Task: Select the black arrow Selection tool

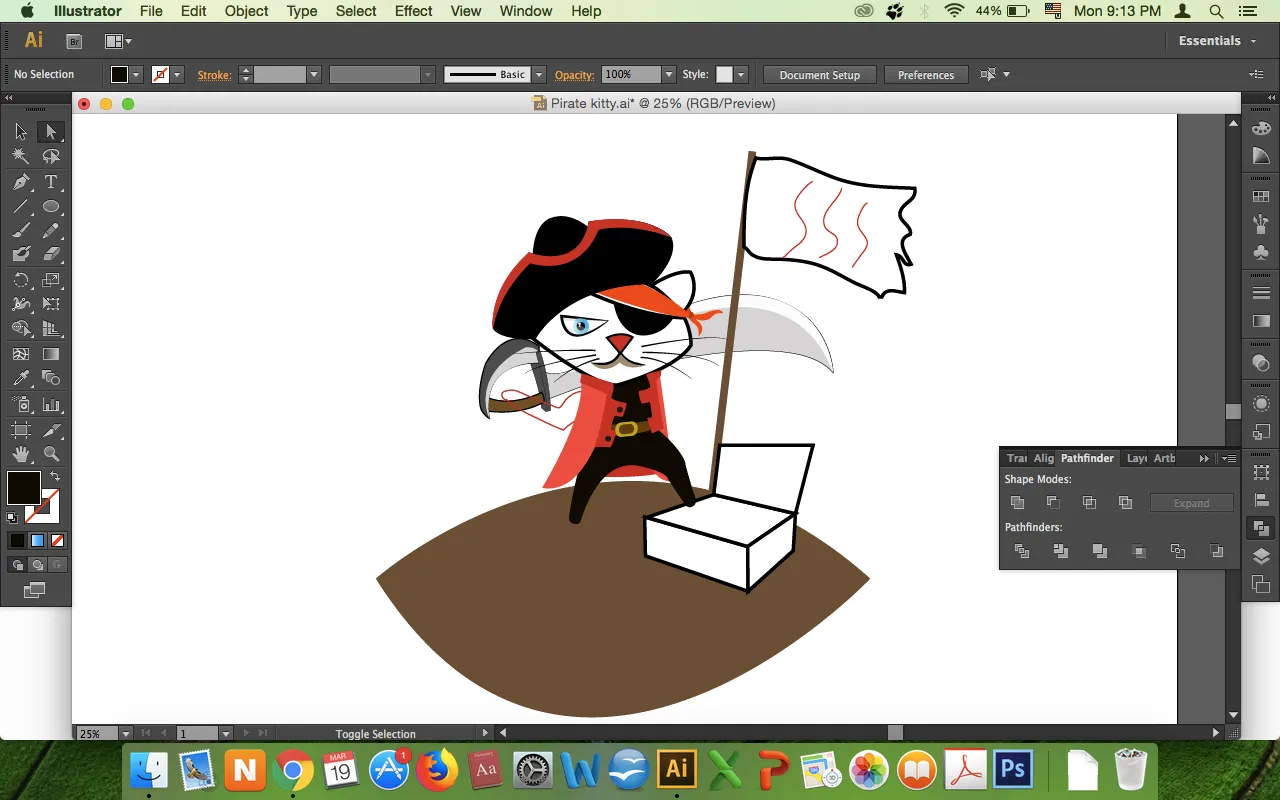Action: pyautogui.click(x=21, y=132)
